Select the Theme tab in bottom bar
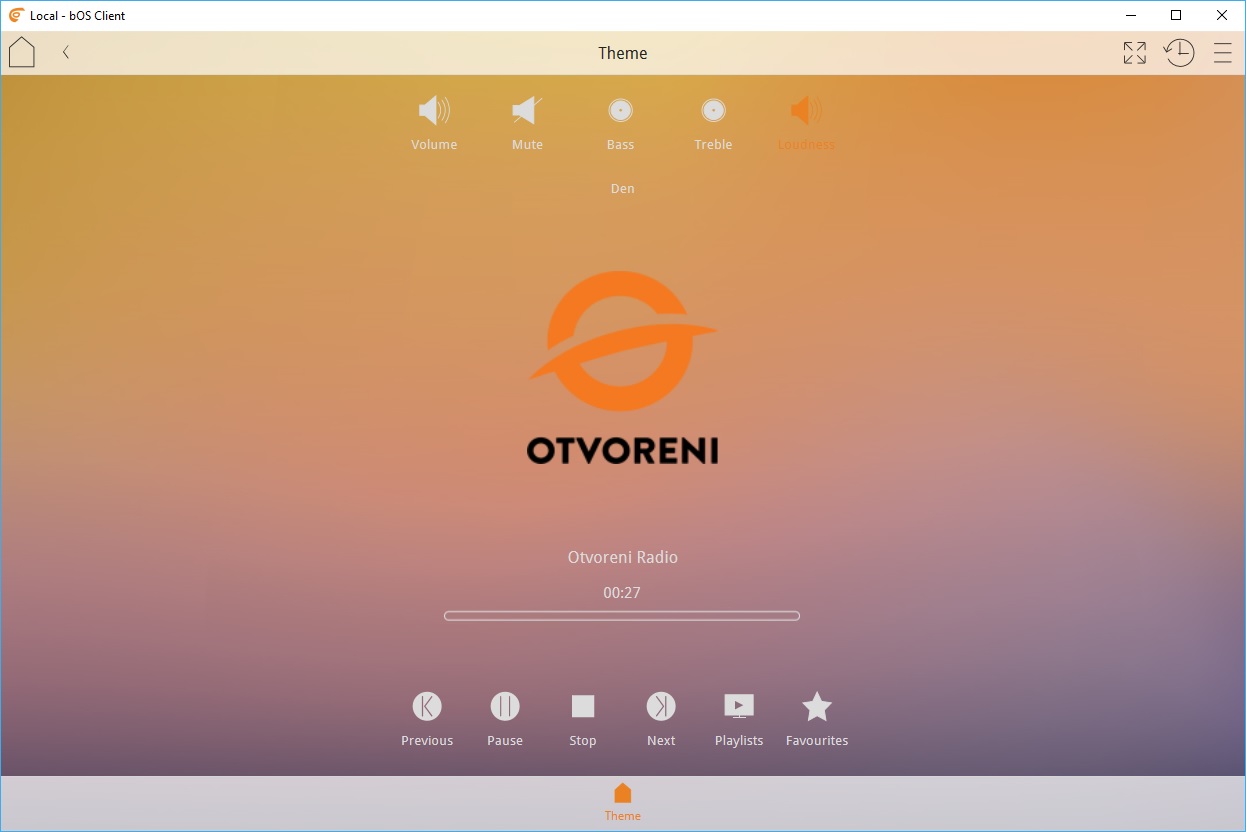The width and height of the screenshot is (1246, 832). (622, 803)
